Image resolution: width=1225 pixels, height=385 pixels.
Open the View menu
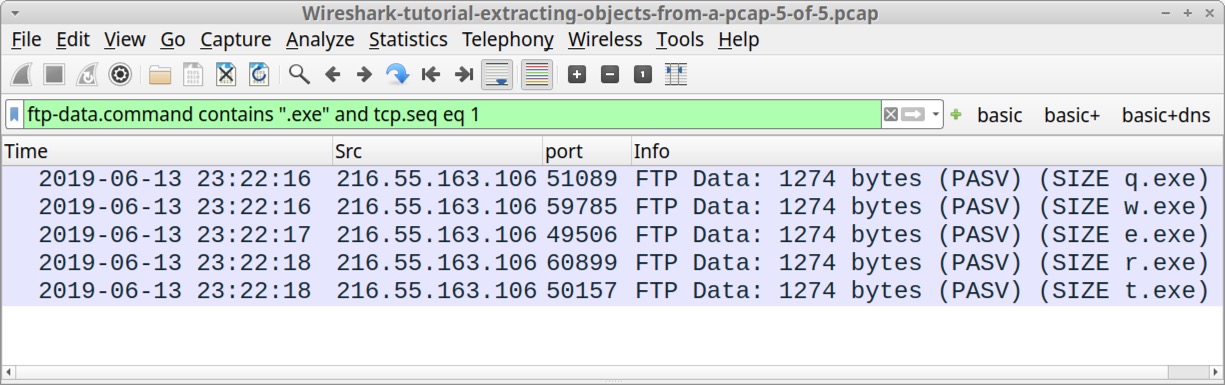click(x=125, y=39)
